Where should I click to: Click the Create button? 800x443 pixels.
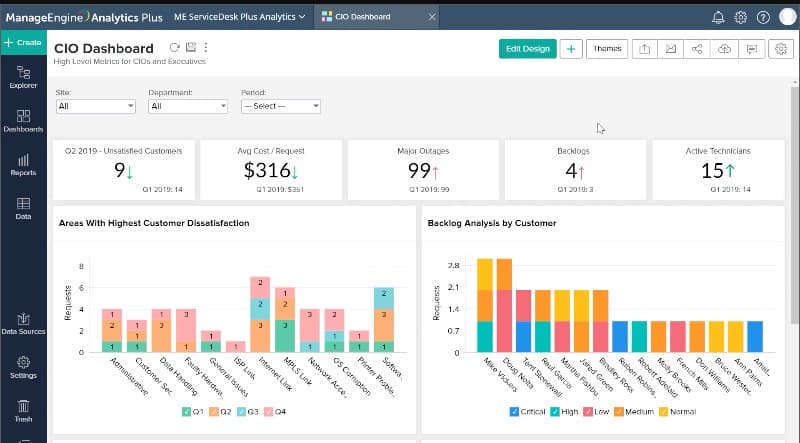coord(23,42)
